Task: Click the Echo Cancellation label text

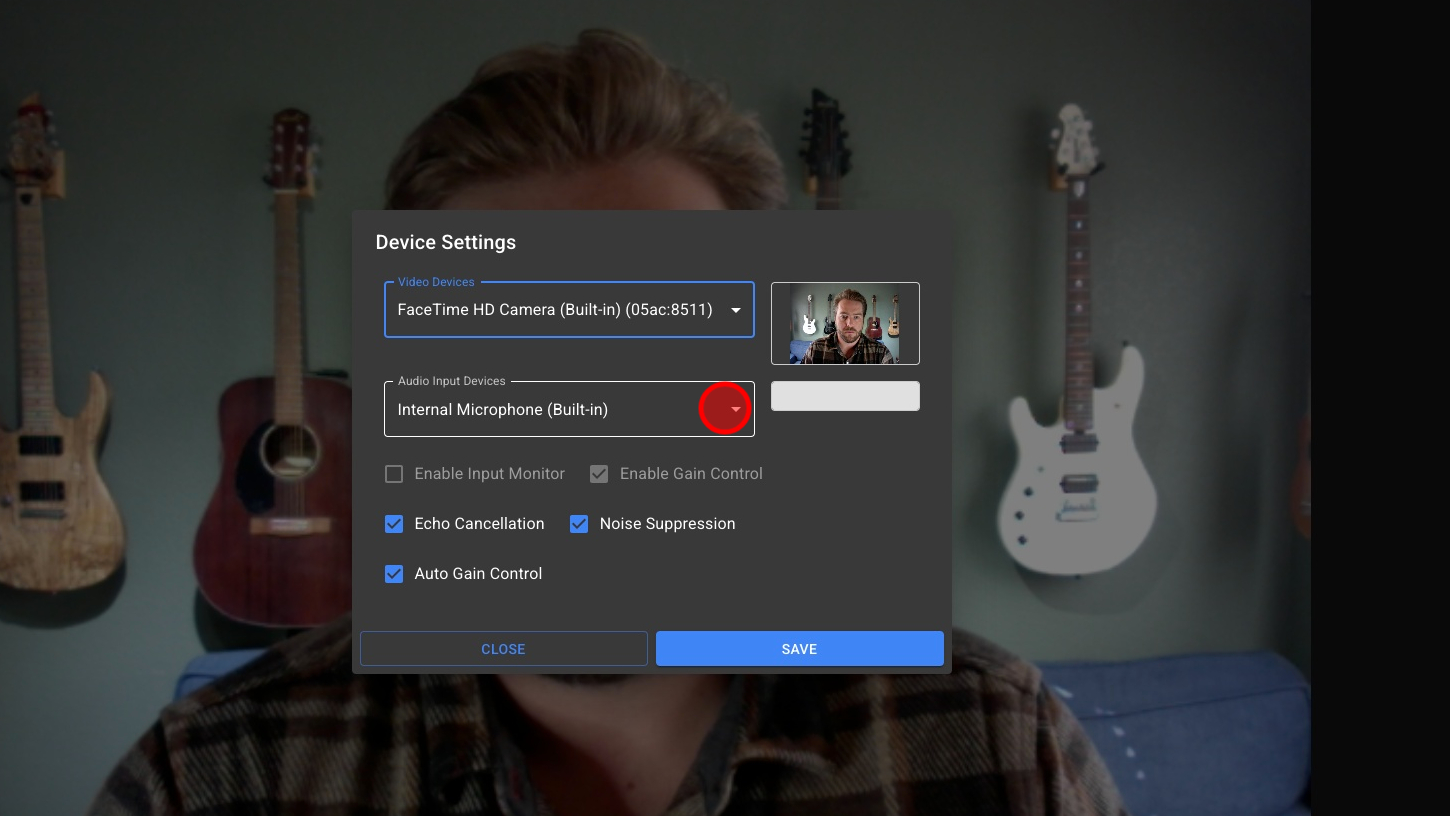Action: tap(479, 524)
